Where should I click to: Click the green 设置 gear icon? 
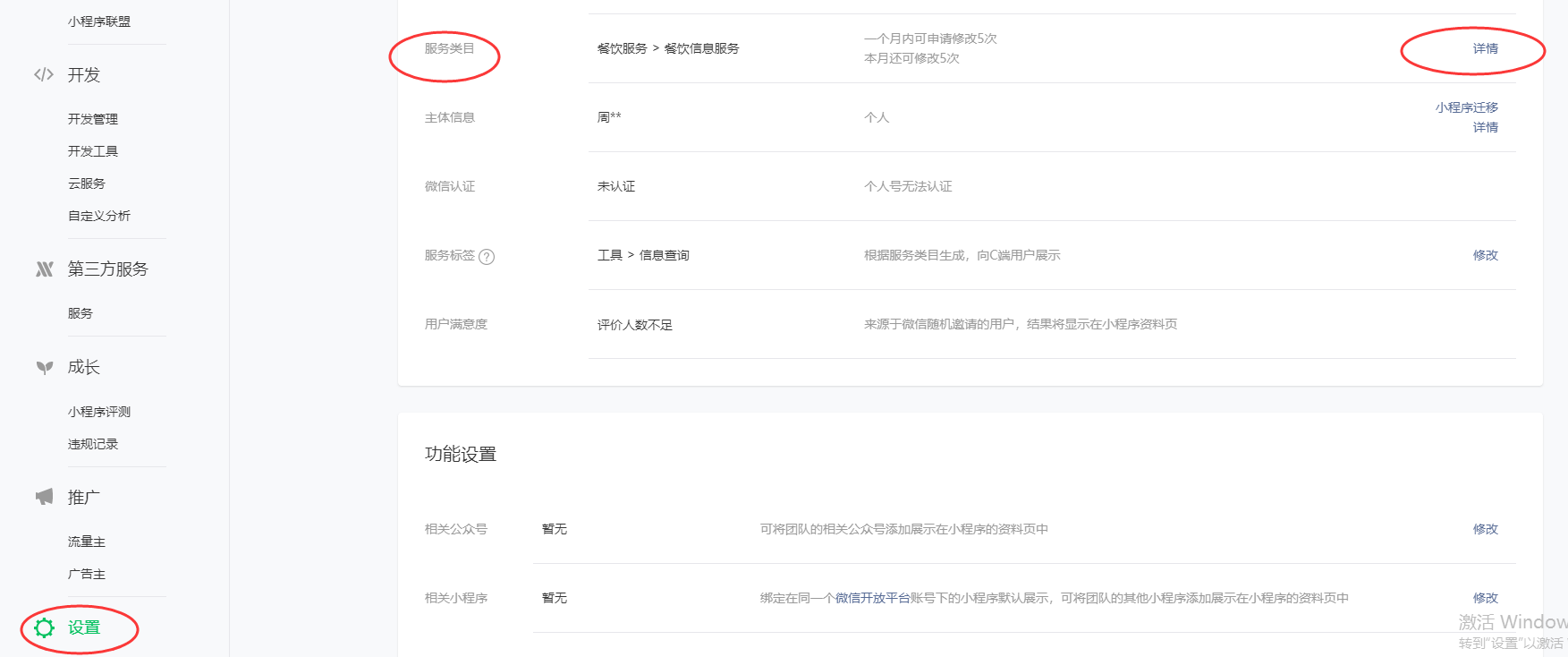44,627
